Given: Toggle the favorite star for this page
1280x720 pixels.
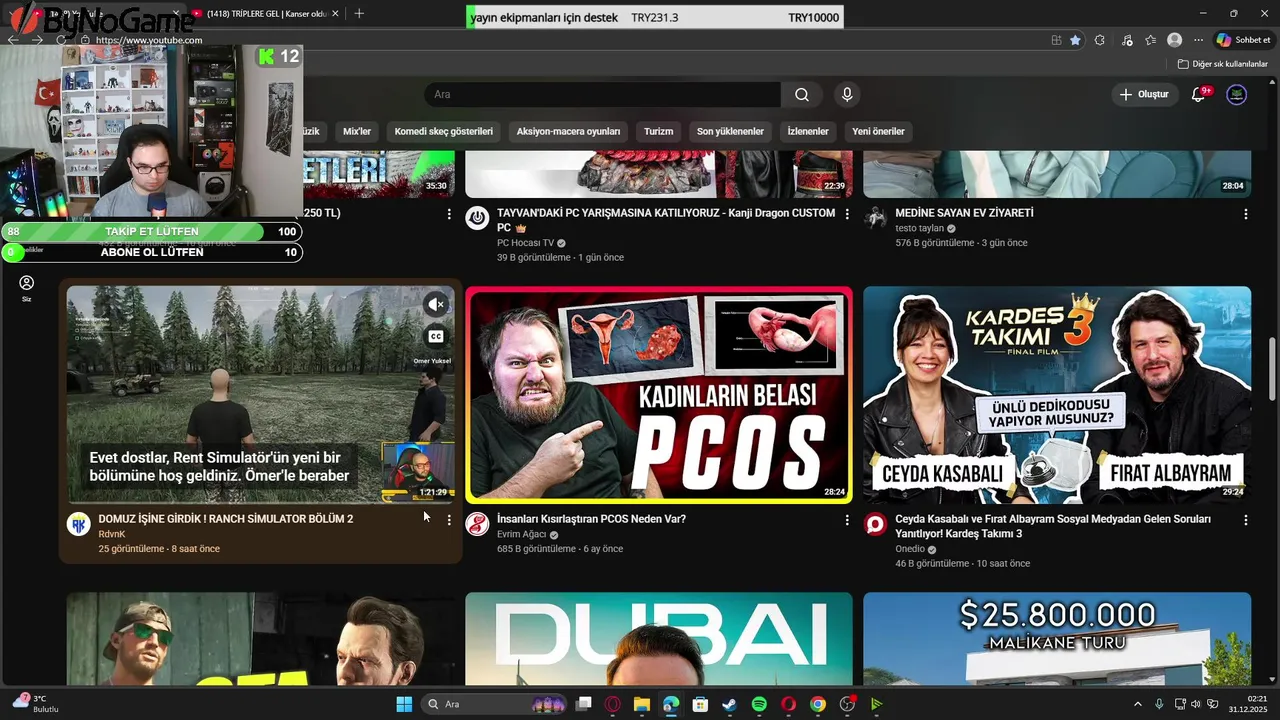Looking at the screenshot, I should click(1075, 40).
